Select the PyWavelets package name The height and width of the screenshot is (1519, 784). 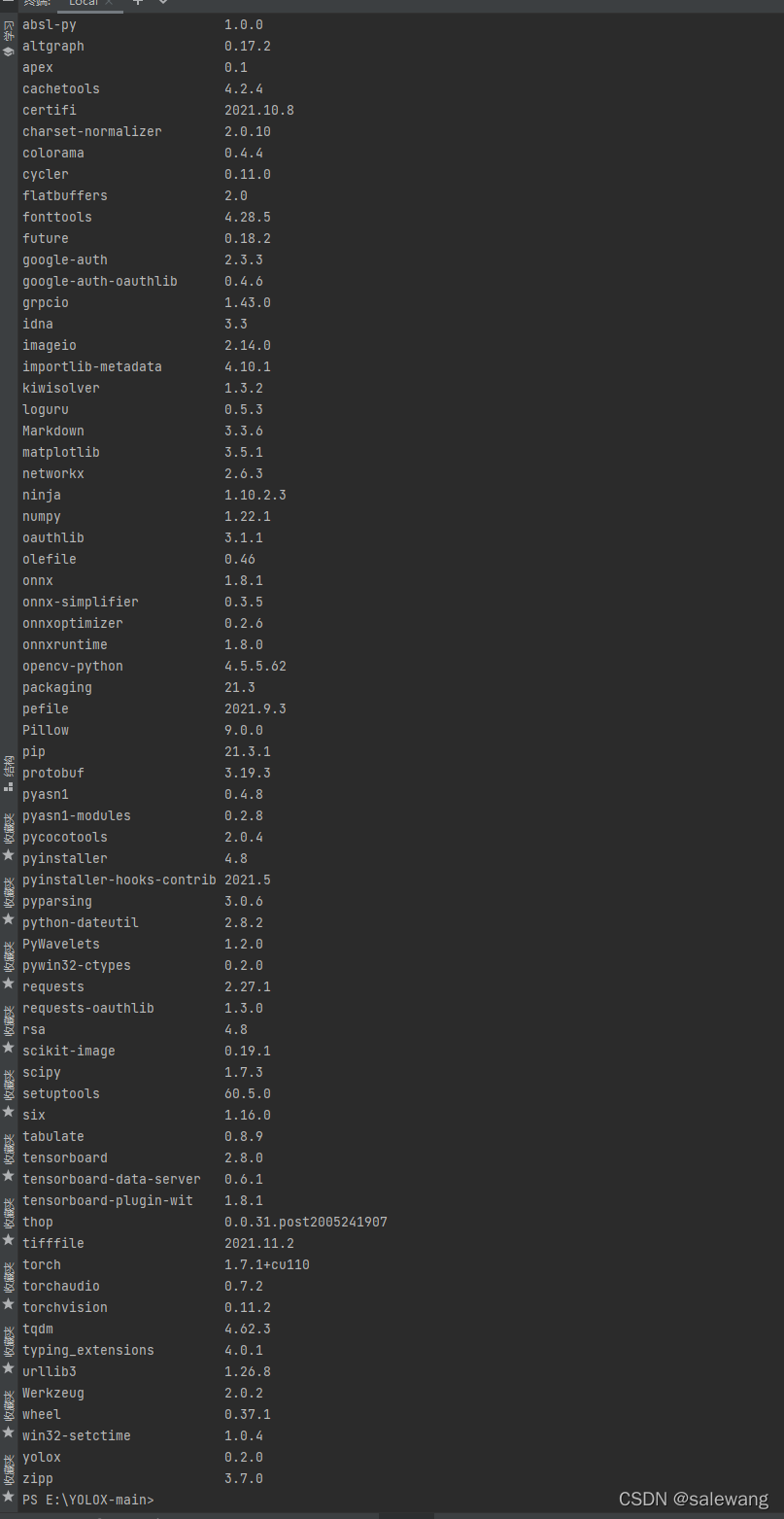(61, 944)
